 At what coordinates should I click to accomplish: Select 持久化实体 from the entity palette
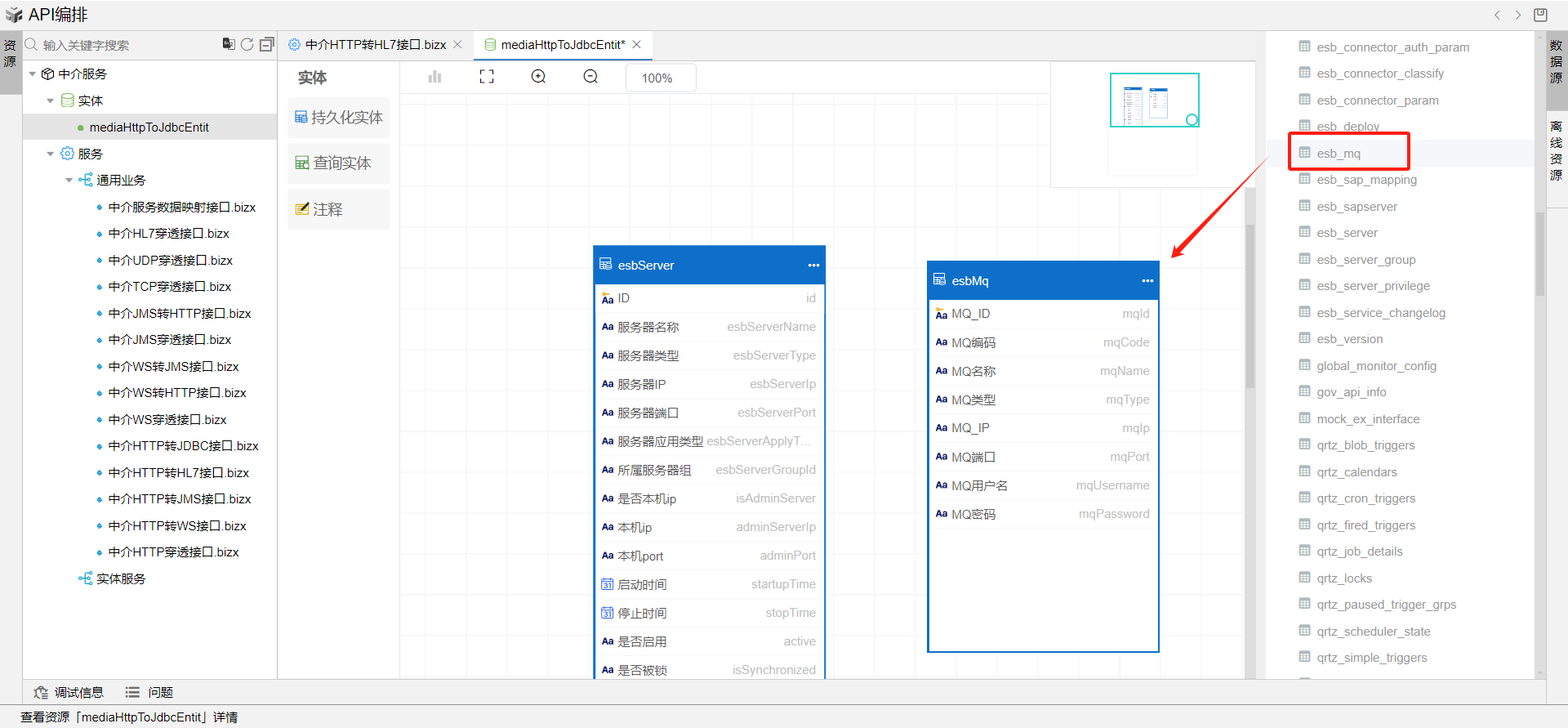coord(339,118)
